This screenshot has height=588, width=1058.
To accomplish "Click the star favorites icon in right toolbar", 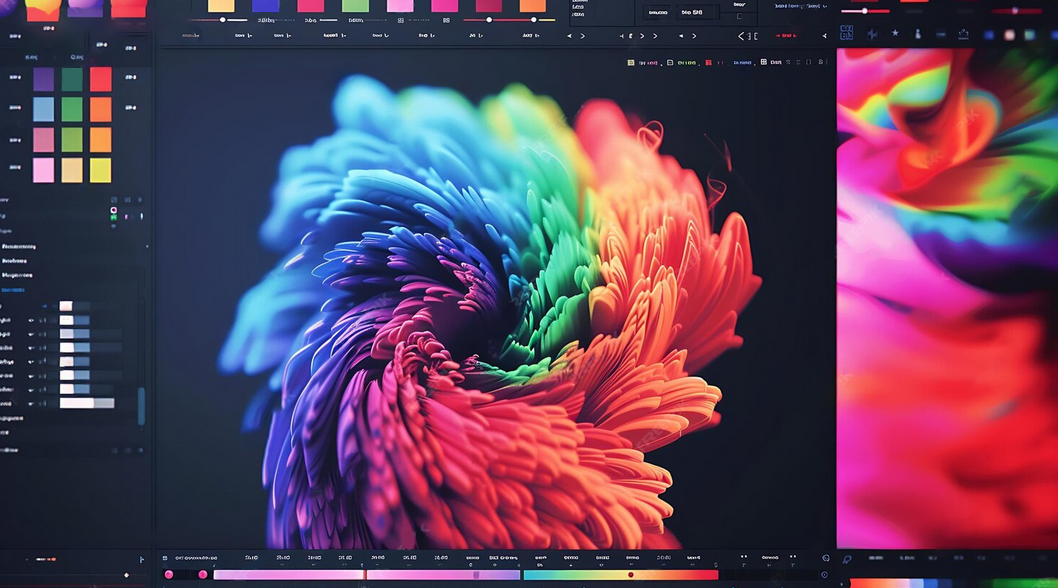I will pos(895,34).
